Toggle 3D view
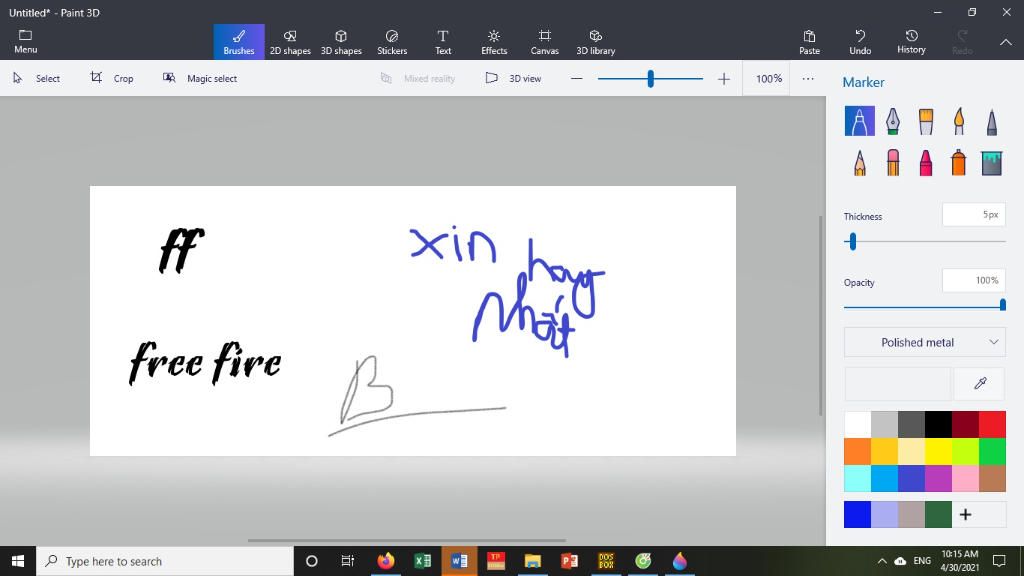Viewport: 1024px width, 576px height. tap(513, 78)
